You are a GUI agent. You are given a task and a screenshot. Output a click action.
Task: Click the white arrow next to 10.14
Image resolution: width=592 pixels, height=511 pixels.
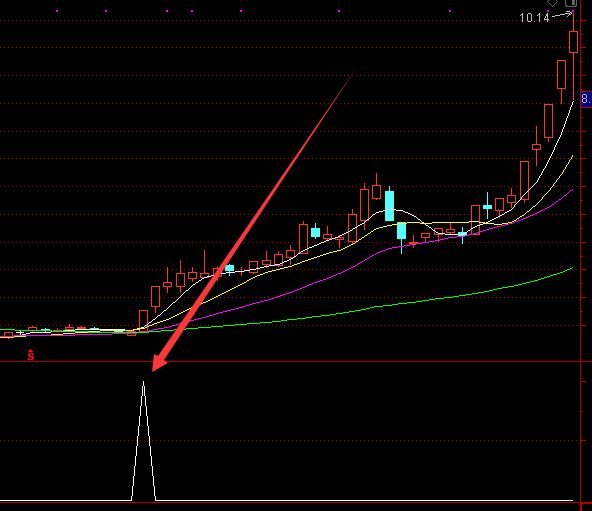[x=562, y=15]
